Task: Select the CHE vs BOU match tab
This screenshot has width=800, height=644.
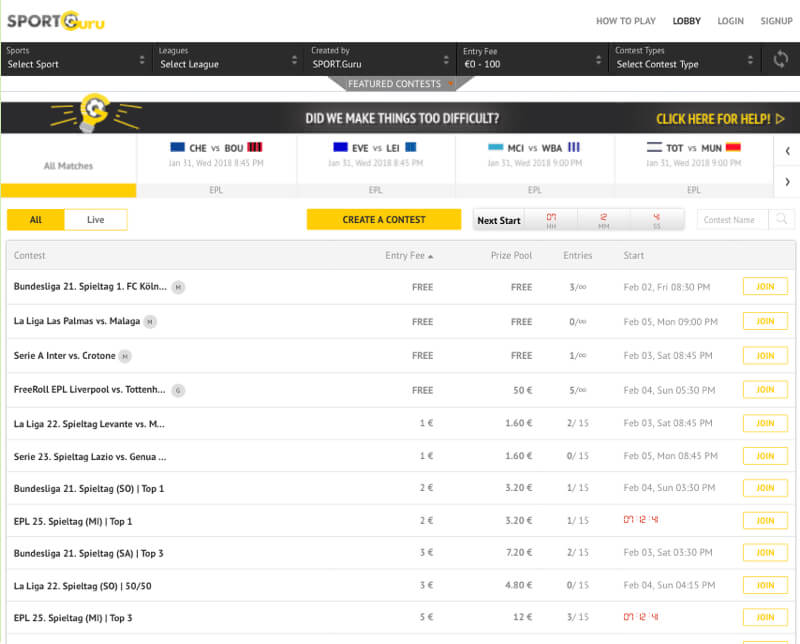Action: 216,165
